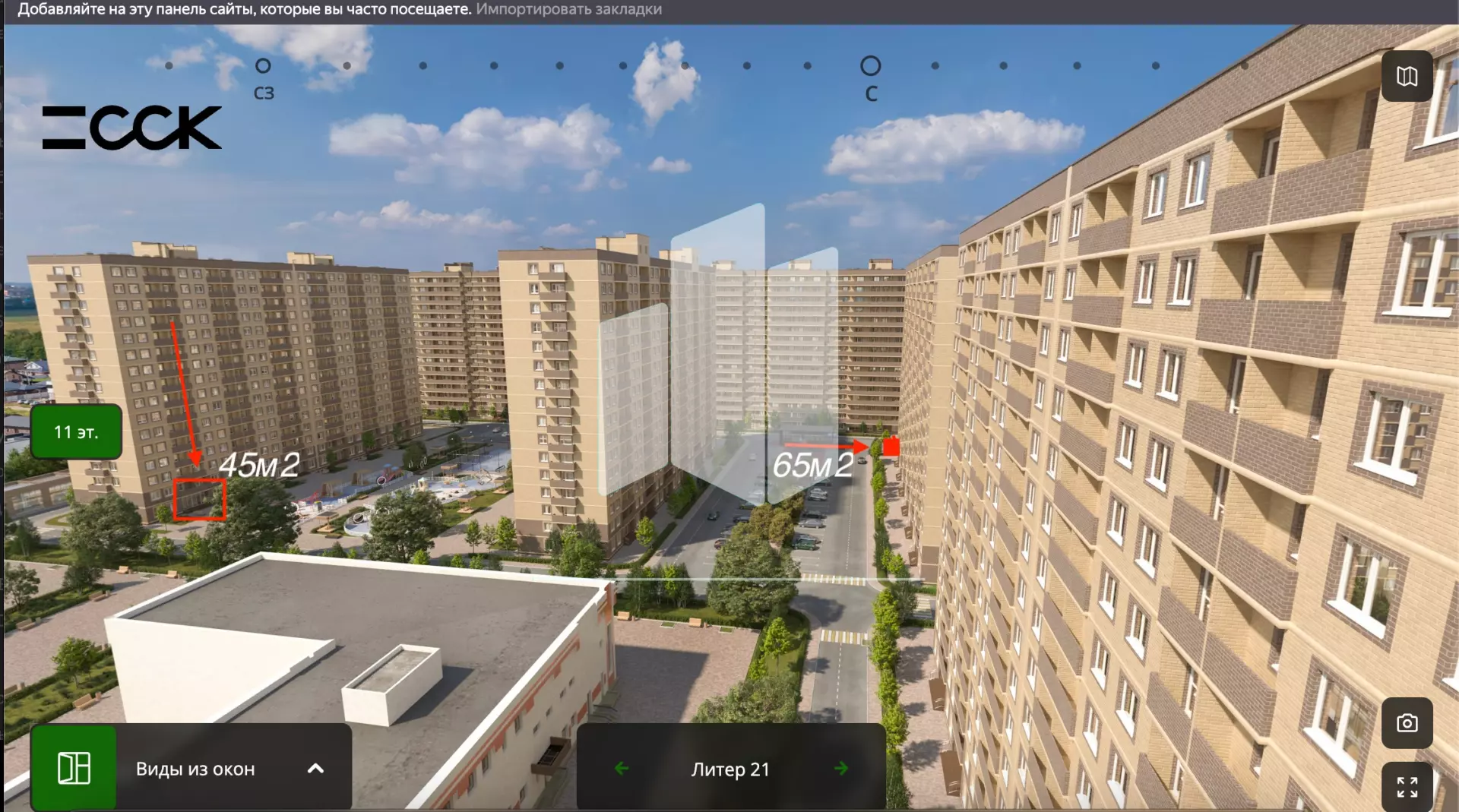1459x812 pixels.
Task: Click the red square marker near 65м2
Action: point(891,447)
